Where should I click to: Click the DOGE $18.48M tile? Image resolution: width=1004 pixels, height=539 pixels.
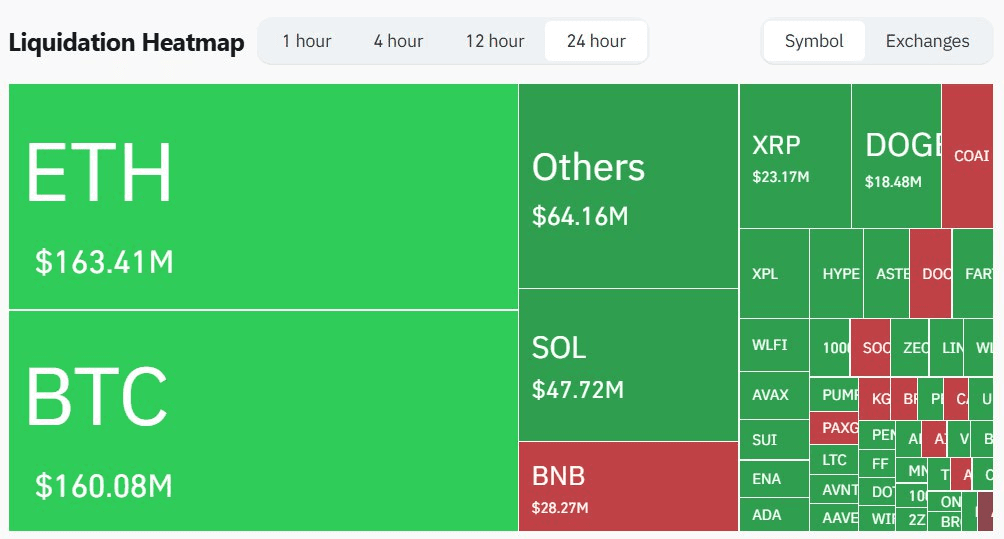(896, 156)
